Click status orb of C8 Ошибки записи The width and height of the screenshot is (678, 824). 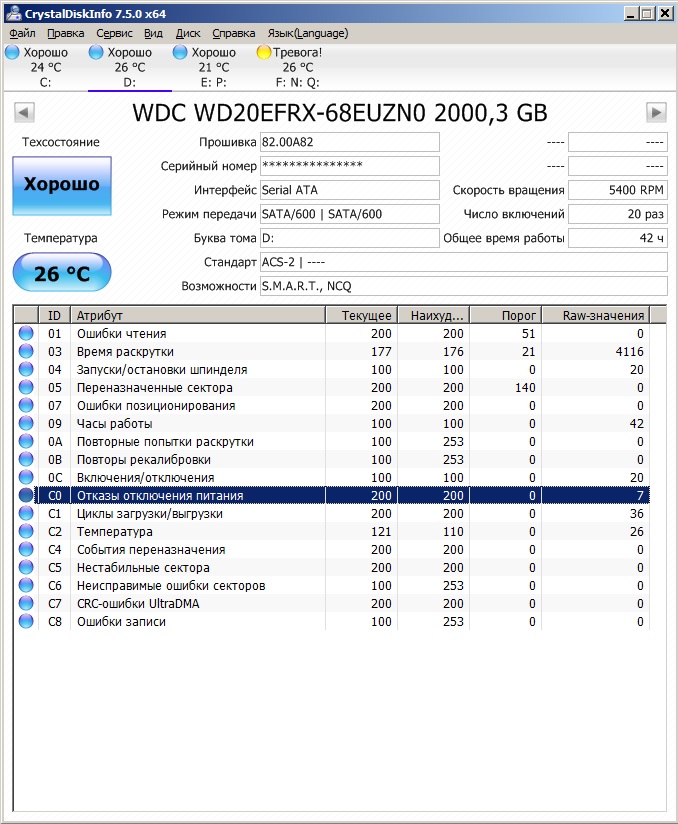26,621
